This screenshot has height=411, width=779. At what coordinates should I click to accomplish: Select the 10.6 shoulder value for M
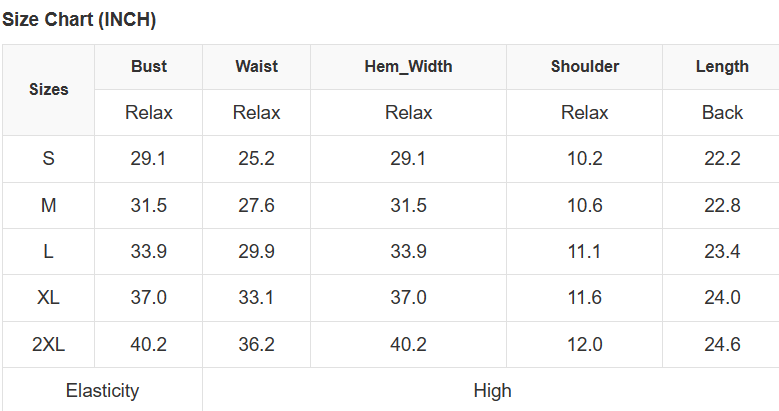[x=585, y=206]
